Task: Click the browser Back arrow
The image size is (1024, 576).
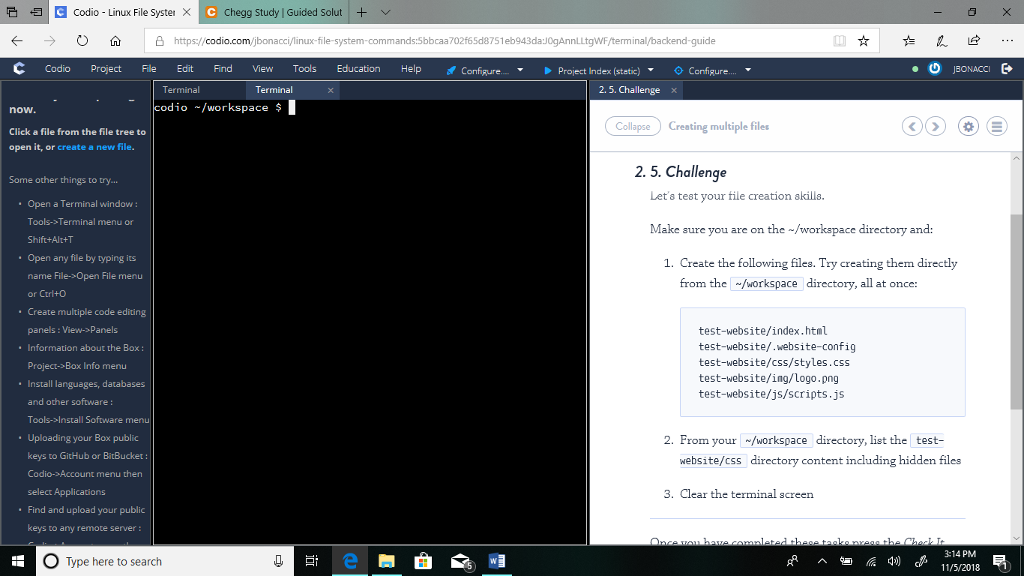Action: (x=17, y=40)
